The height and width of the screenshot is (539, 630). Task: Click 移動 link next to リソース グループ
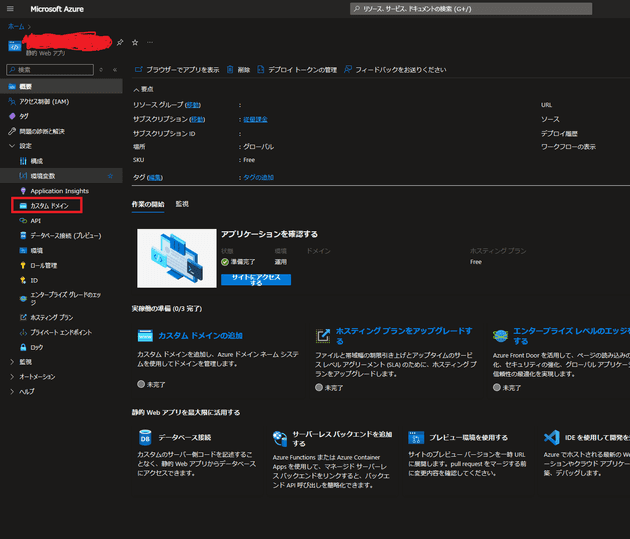click(x=193, y=105)
